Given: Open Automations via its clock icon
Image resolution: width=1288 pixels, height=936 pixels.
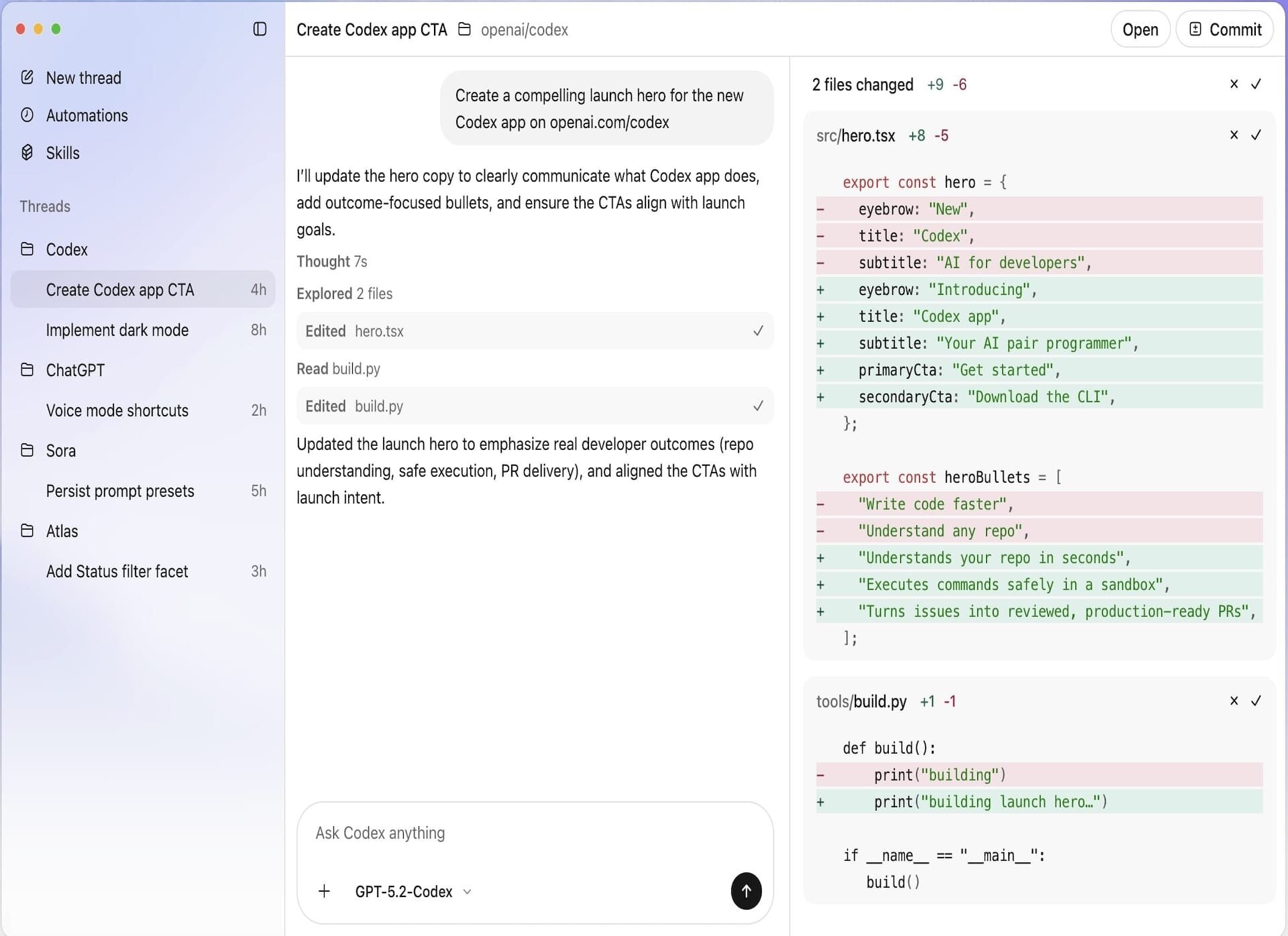Looking at the screenshot, I should 27,115.
